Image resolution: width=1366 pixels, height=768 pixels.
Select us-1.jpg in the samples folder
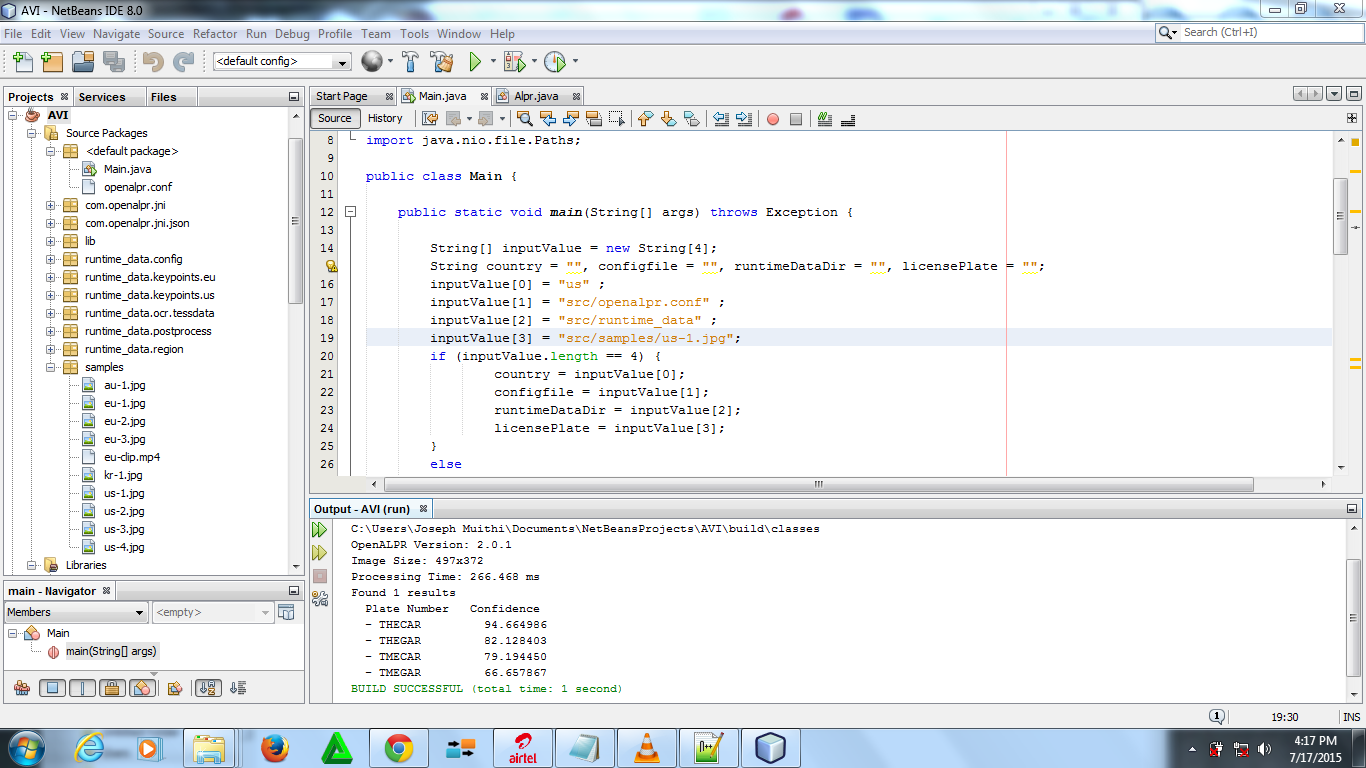point(124,493)
